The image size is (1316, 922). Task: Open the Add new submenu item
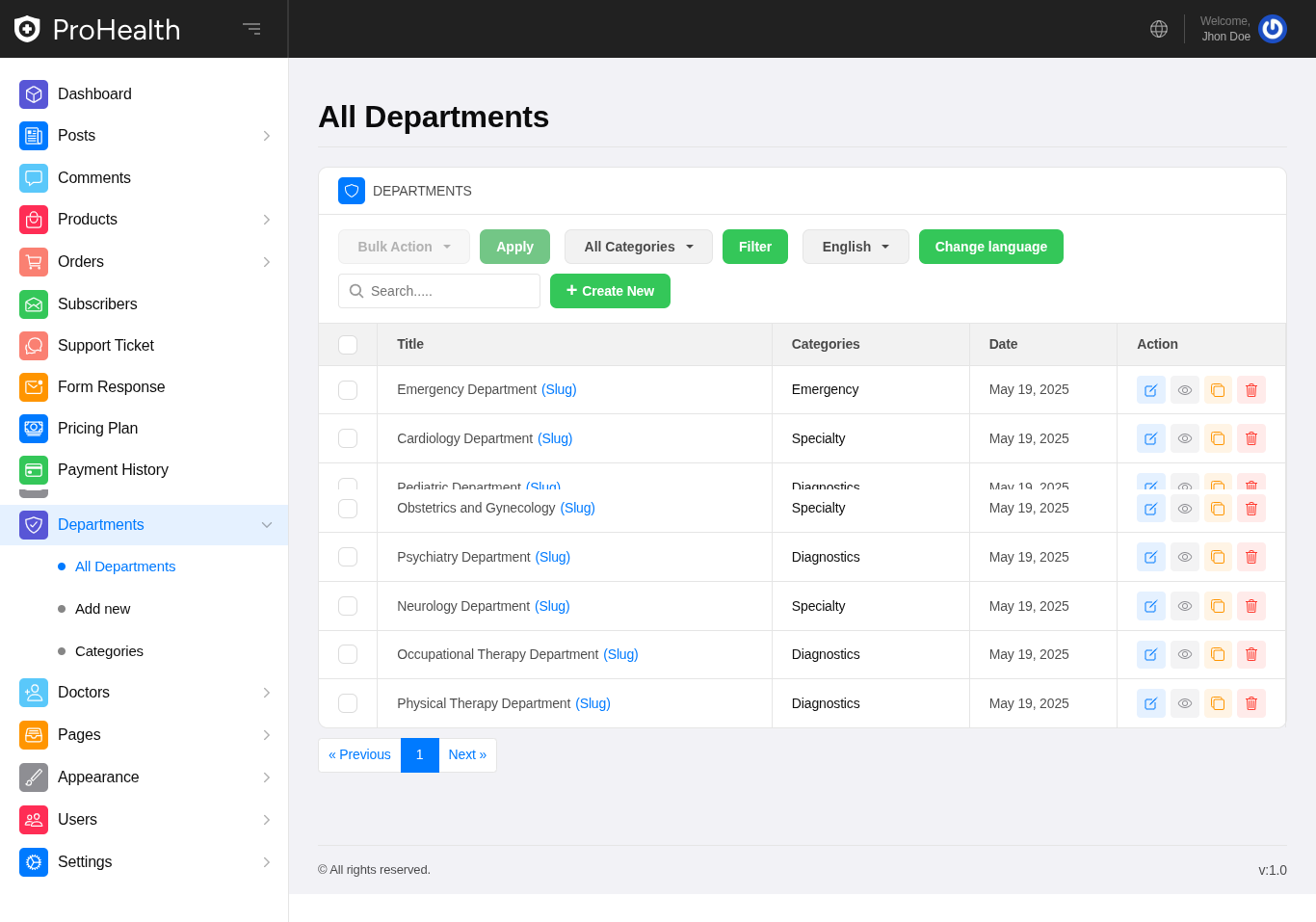click(102, 609)
